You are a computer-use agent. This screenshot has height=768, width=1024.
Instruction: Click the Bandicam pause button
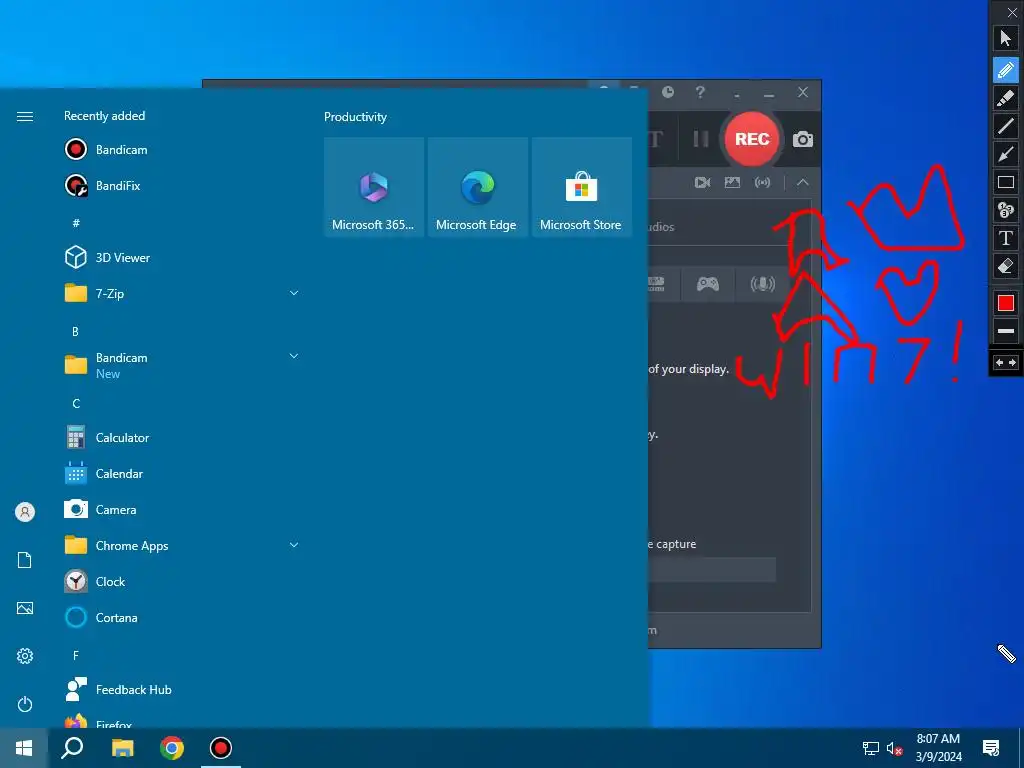(x=700, y=139)
